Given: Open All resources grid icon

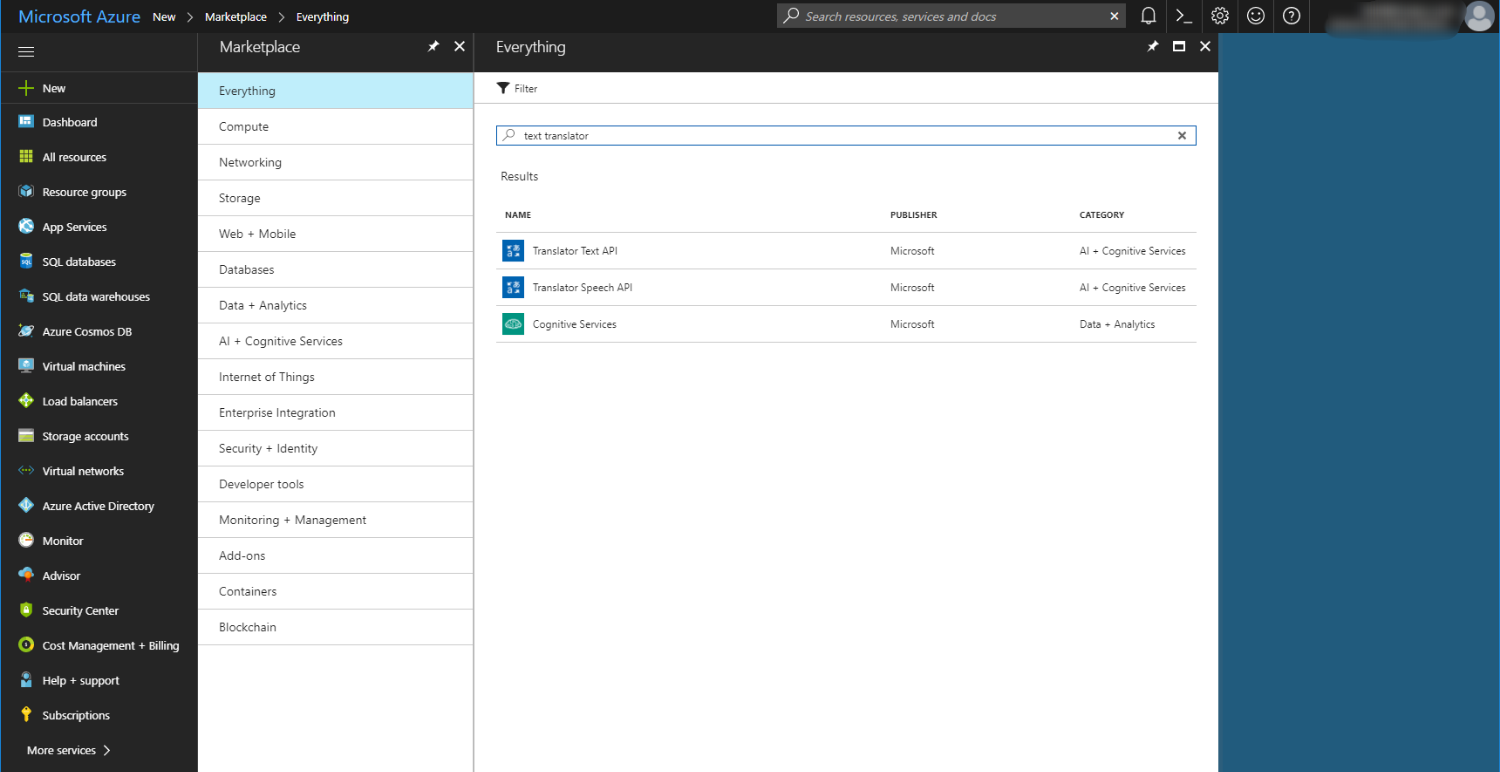Looking at the screenshot, I should (26, 157).
